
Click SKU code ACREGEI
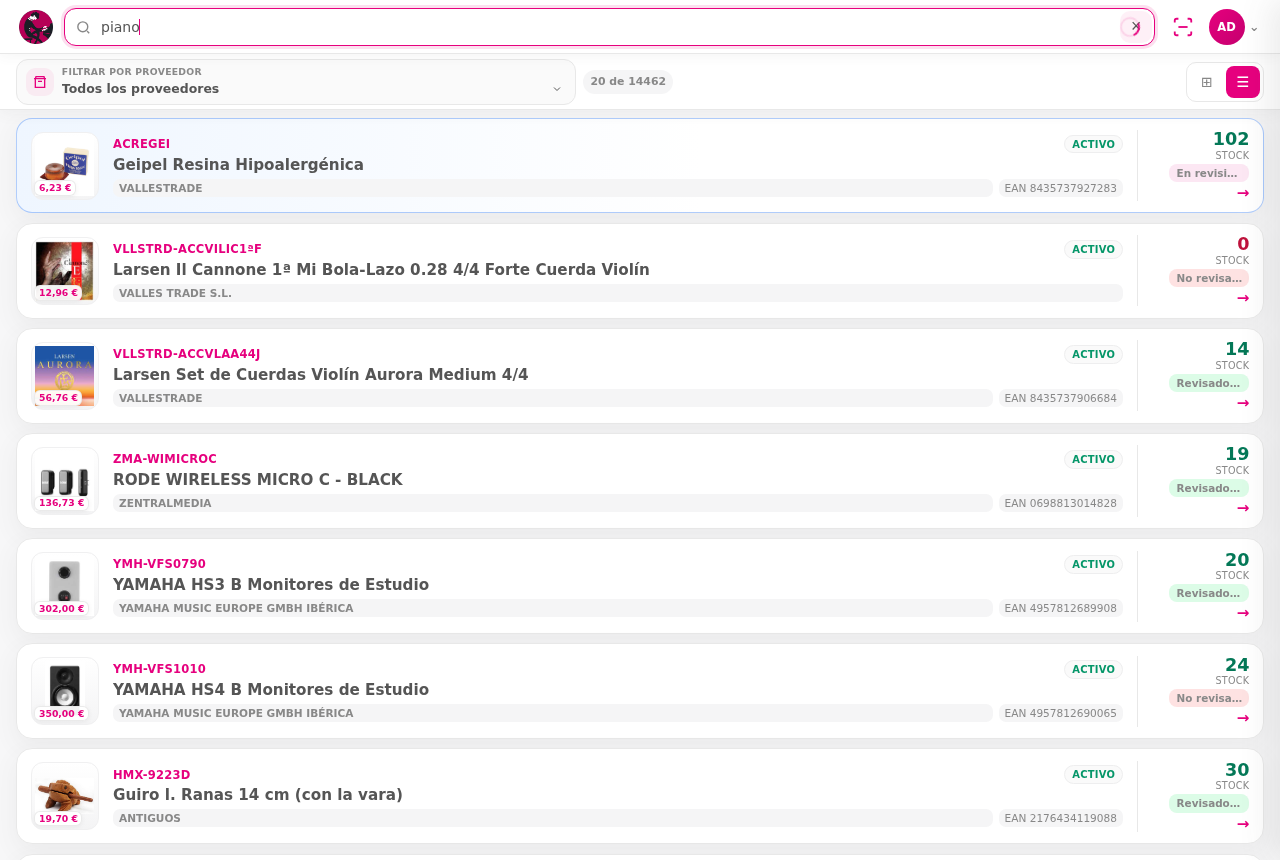click(141, 144)
